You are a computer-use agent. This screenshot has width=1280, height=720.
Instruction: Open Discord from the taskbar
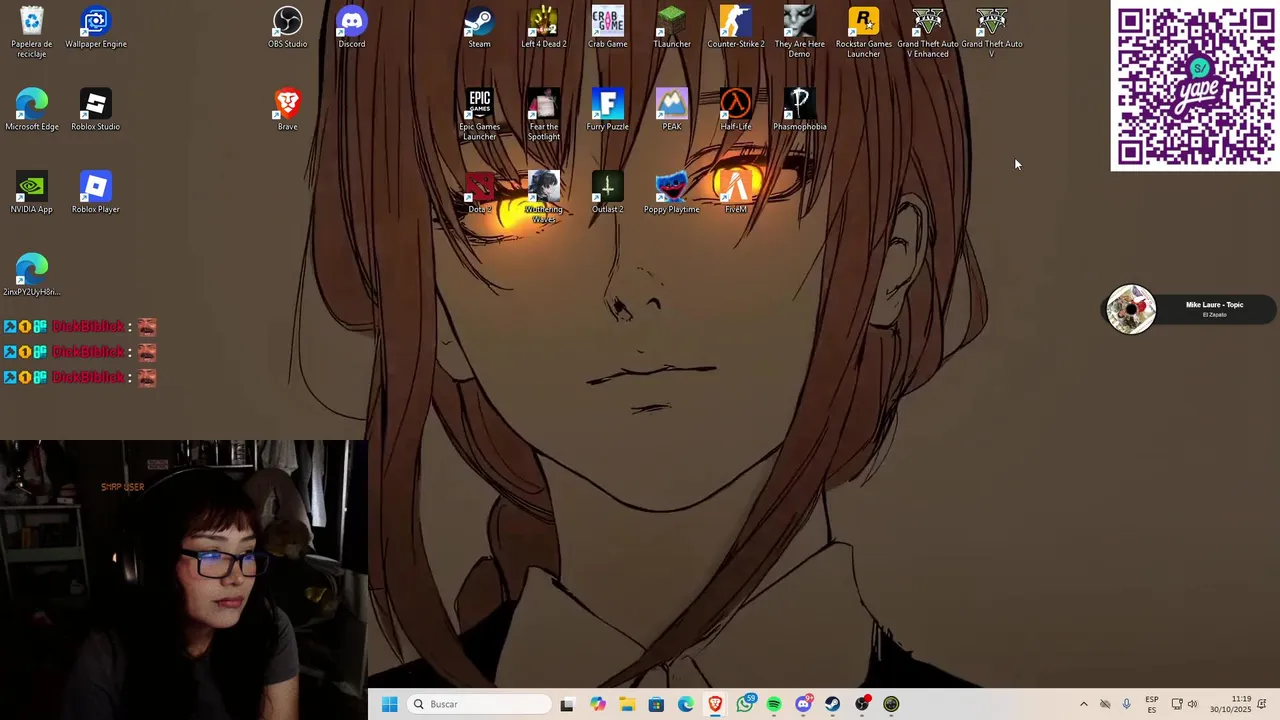tap(803, 704)
